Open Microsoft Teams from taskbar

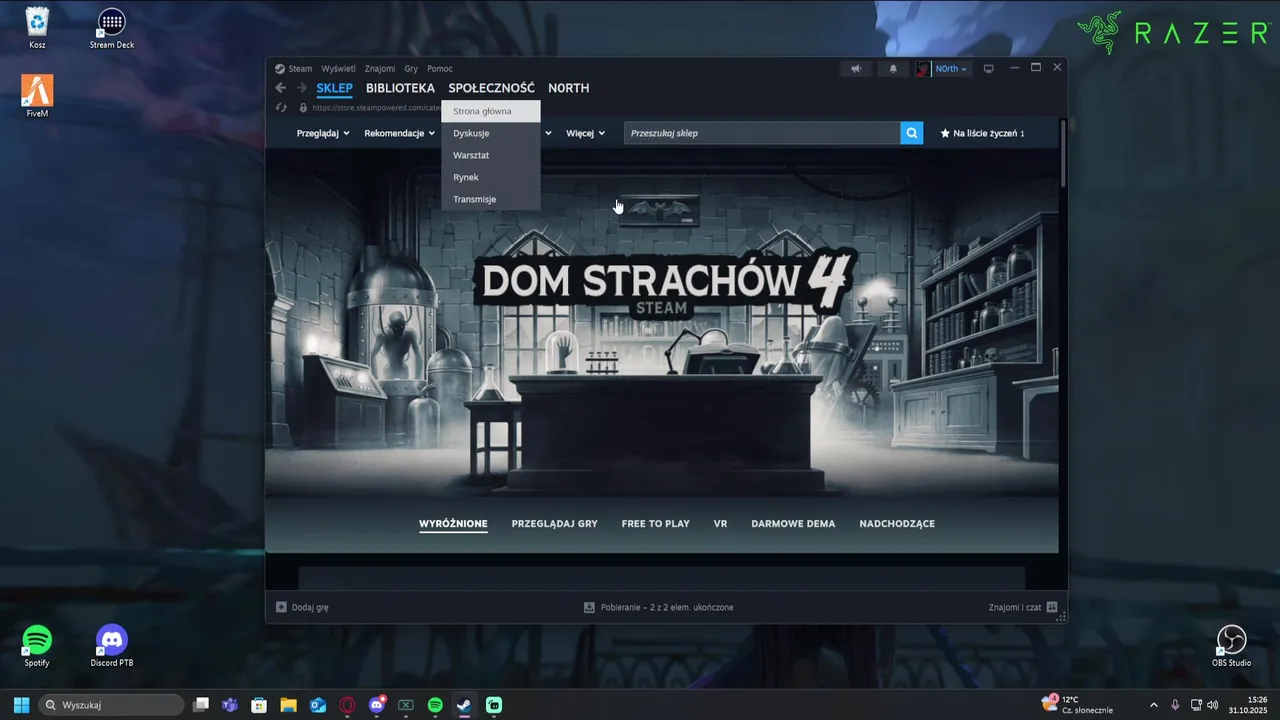click(x=230, y=705)
